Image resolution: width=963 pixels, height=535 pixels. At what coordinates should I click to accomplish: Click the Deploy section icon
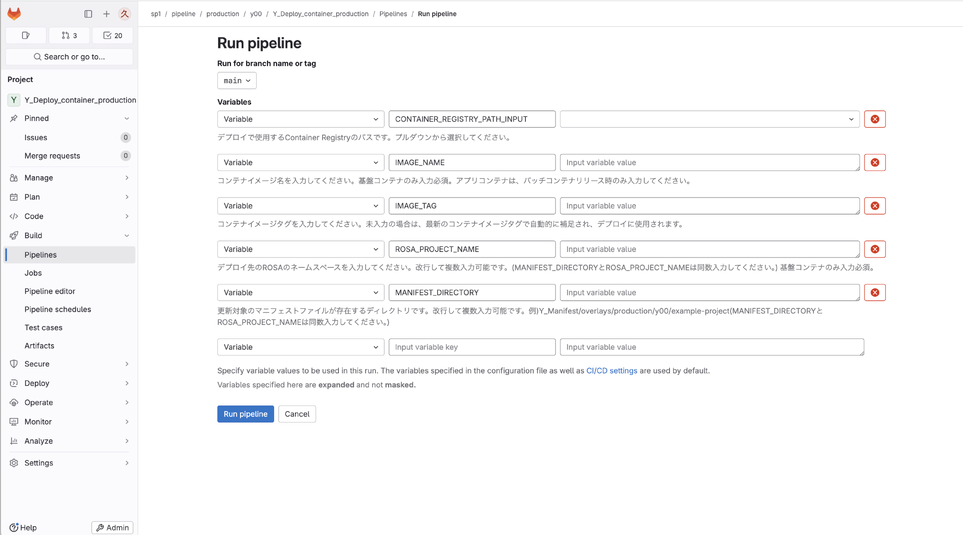[x=14, y=383]
